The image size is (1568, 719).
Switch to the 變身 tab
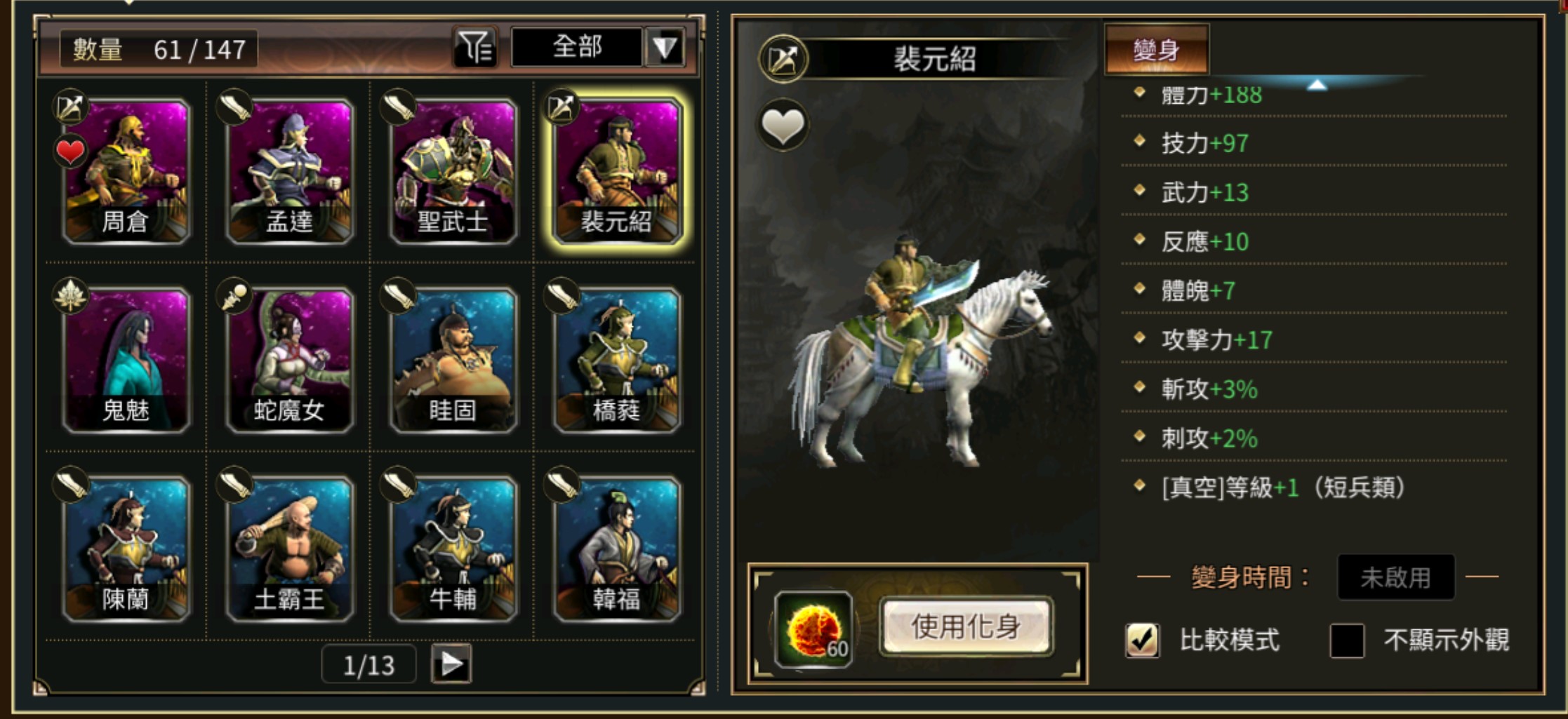coord(1157,50)
